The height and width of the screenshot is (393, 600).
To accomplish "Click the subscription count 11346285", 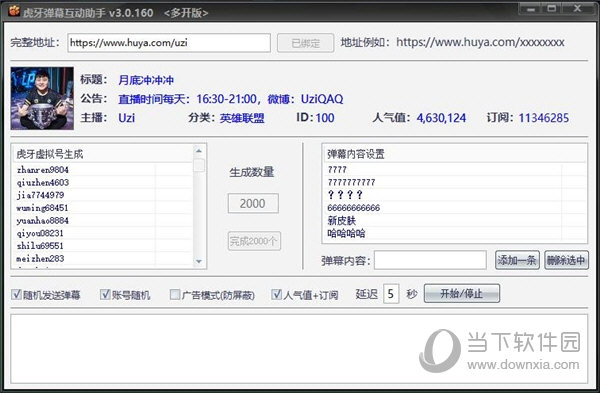I will pyautogui.click(x=544, y=118).
